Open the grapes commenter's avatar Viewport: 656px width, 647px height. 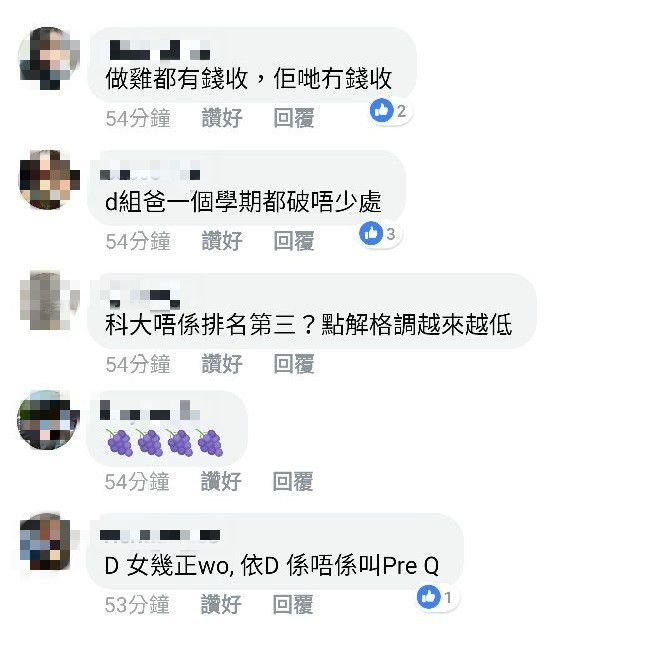coord(49,420)
